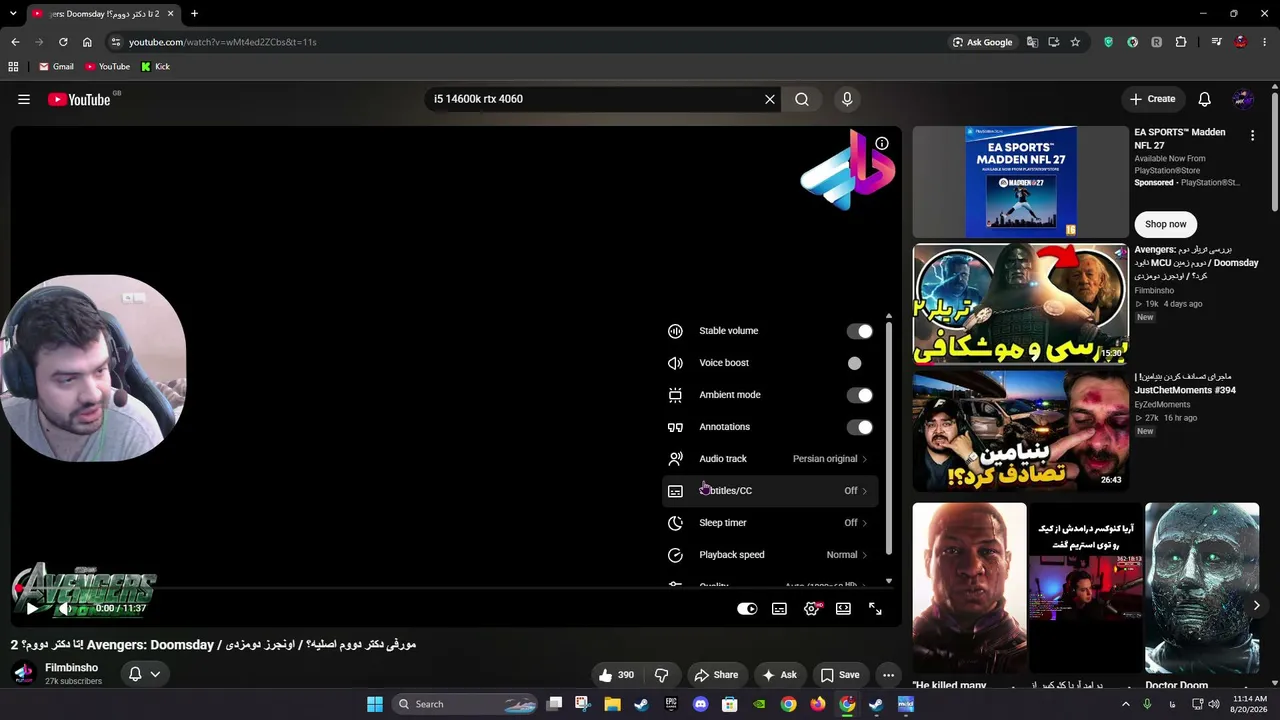This screenshot has width=1280, height=720.
Task: Open the Chrome apps grid
Action: coord(13,66)
